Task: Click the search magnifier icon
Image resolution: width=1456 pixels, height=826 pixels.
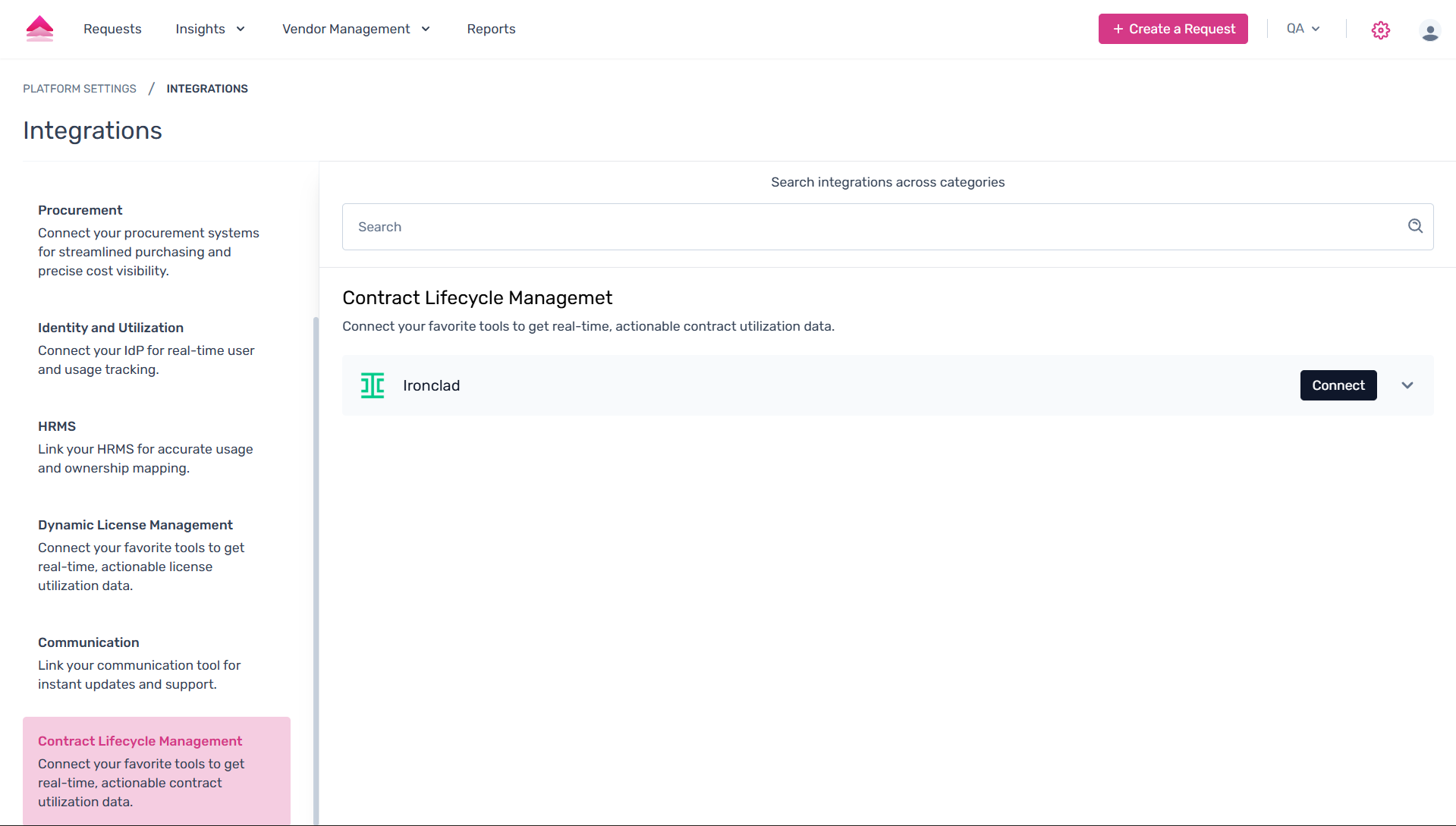Action: 1415,226
